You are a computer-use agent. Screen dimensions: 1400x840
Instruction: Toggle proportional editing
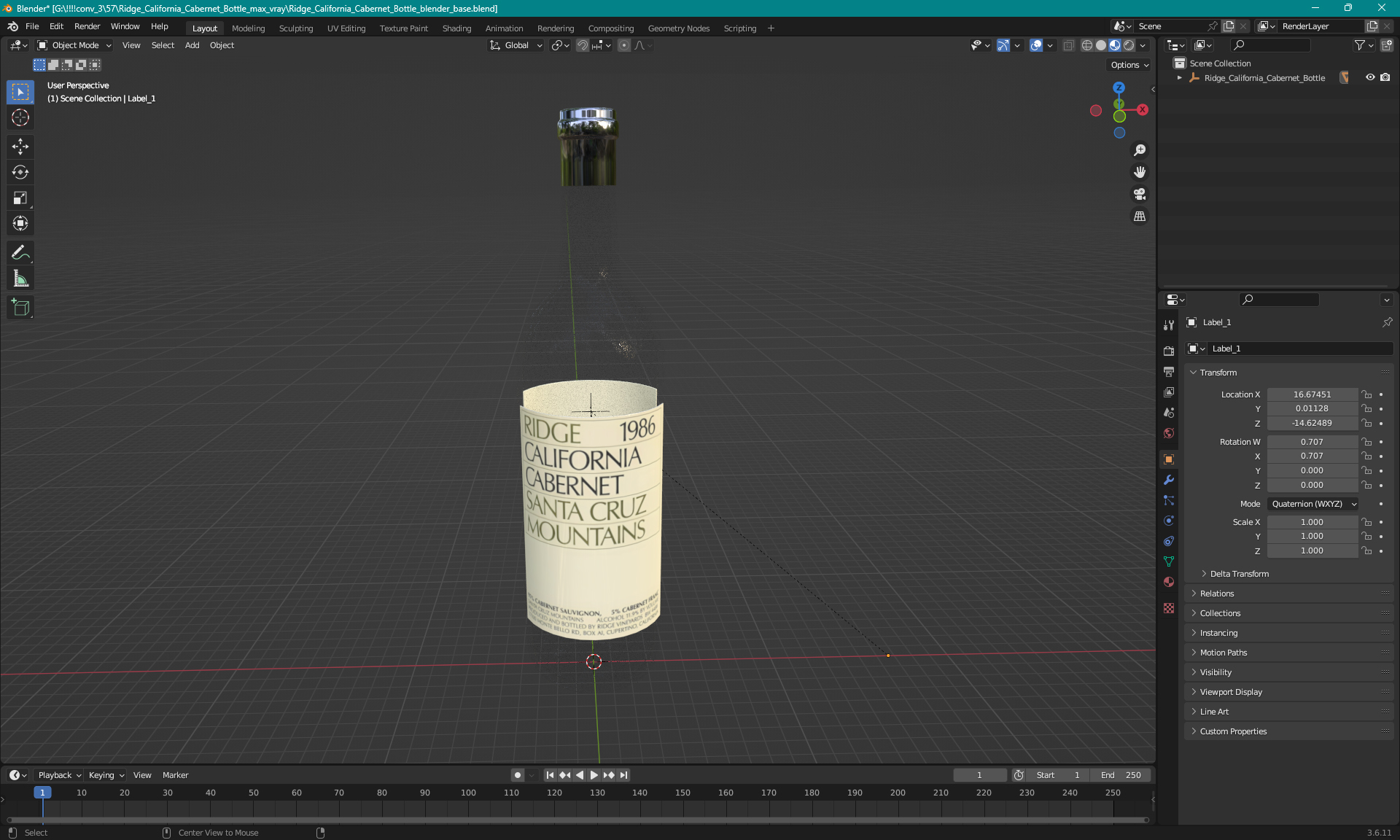[x=624, y=45]
